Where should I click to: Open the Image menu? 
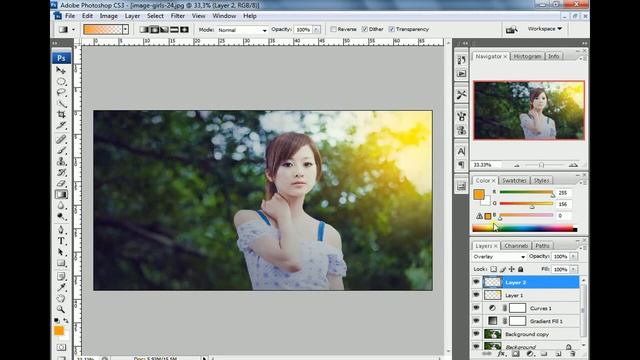(x=109, y=16)
